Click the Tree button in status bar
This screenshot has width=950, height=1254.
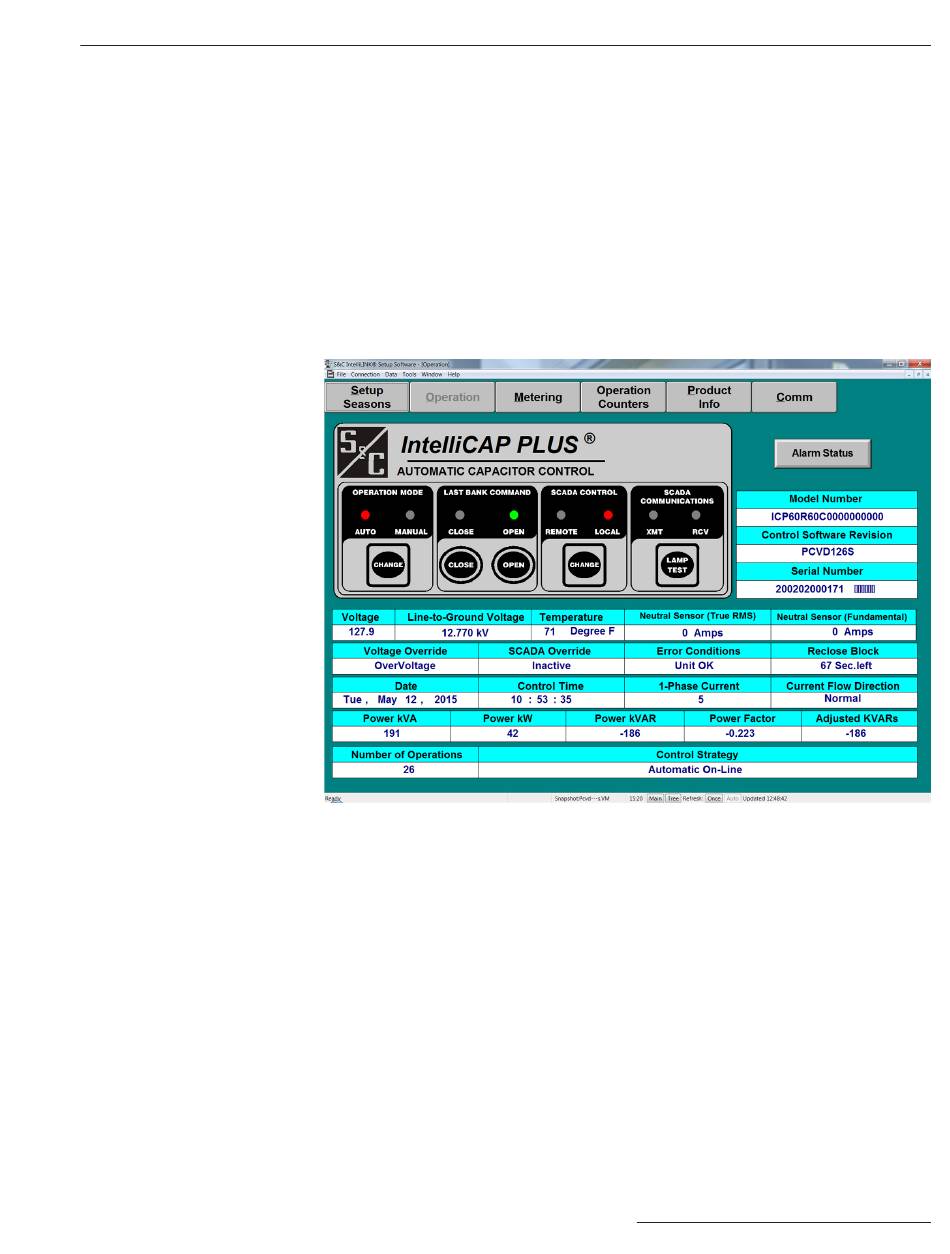click(x=673, y=799)
